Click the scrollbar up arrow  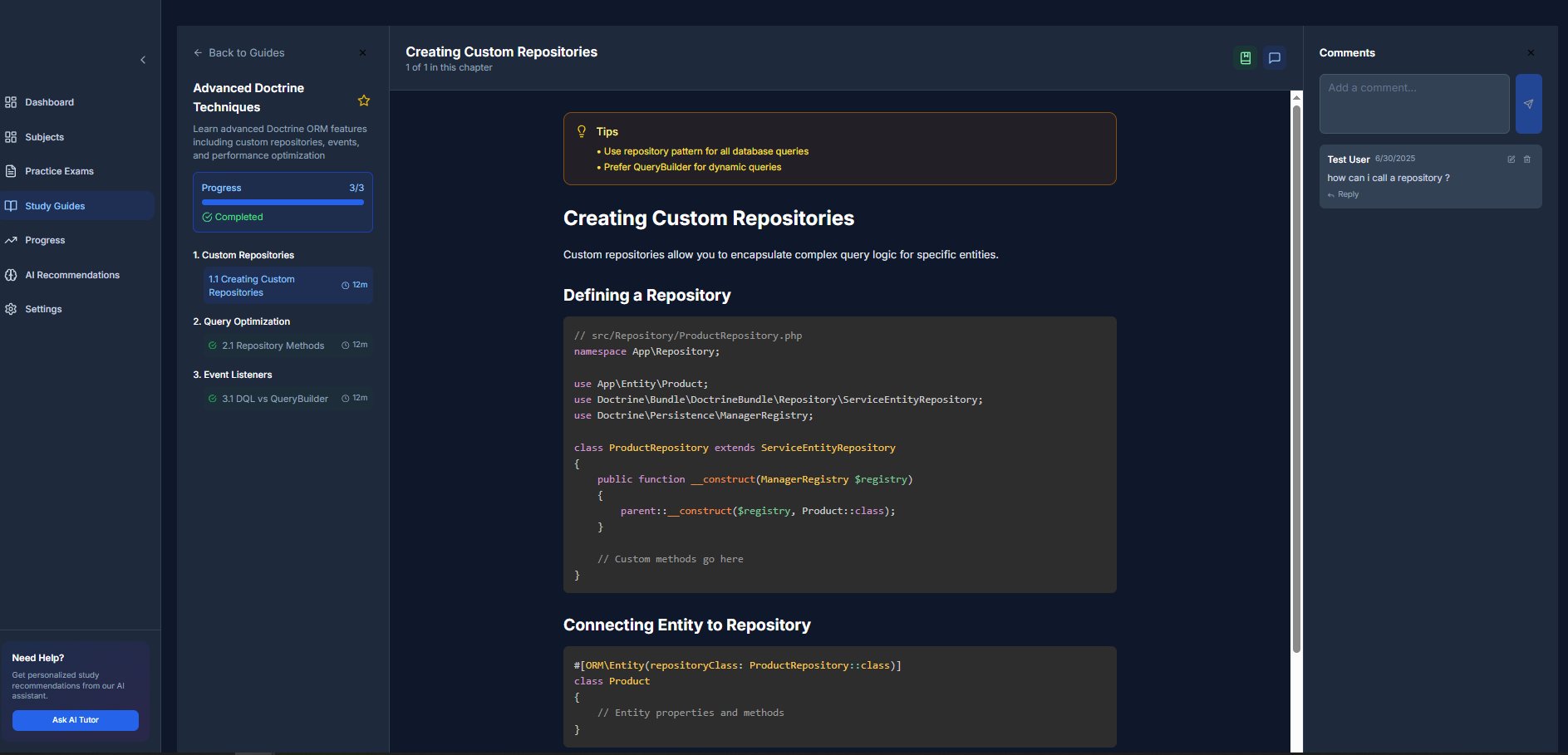(1296, 96)
